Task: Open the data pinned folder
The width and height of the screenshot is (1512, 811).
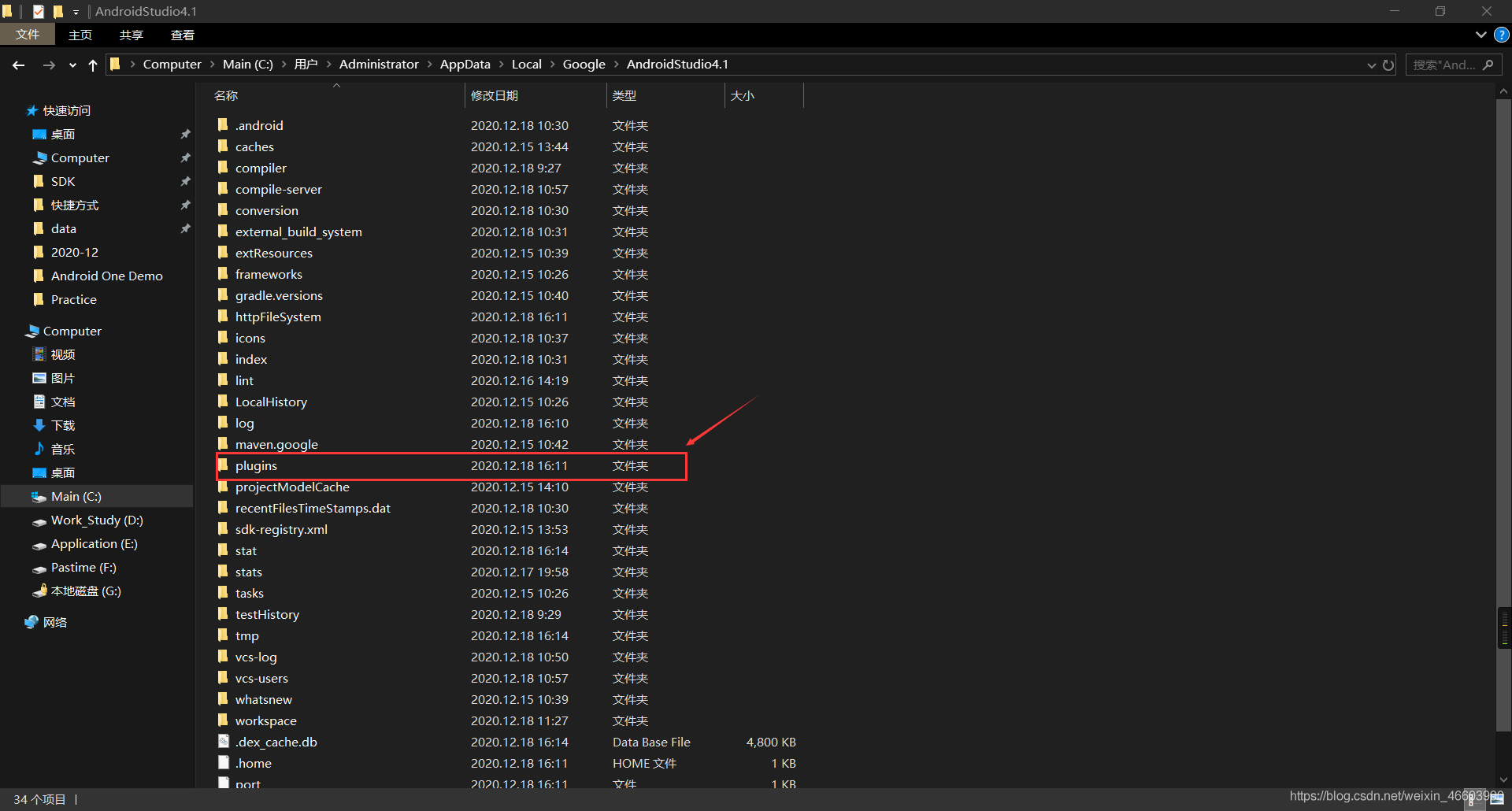Action: (64, 229)
